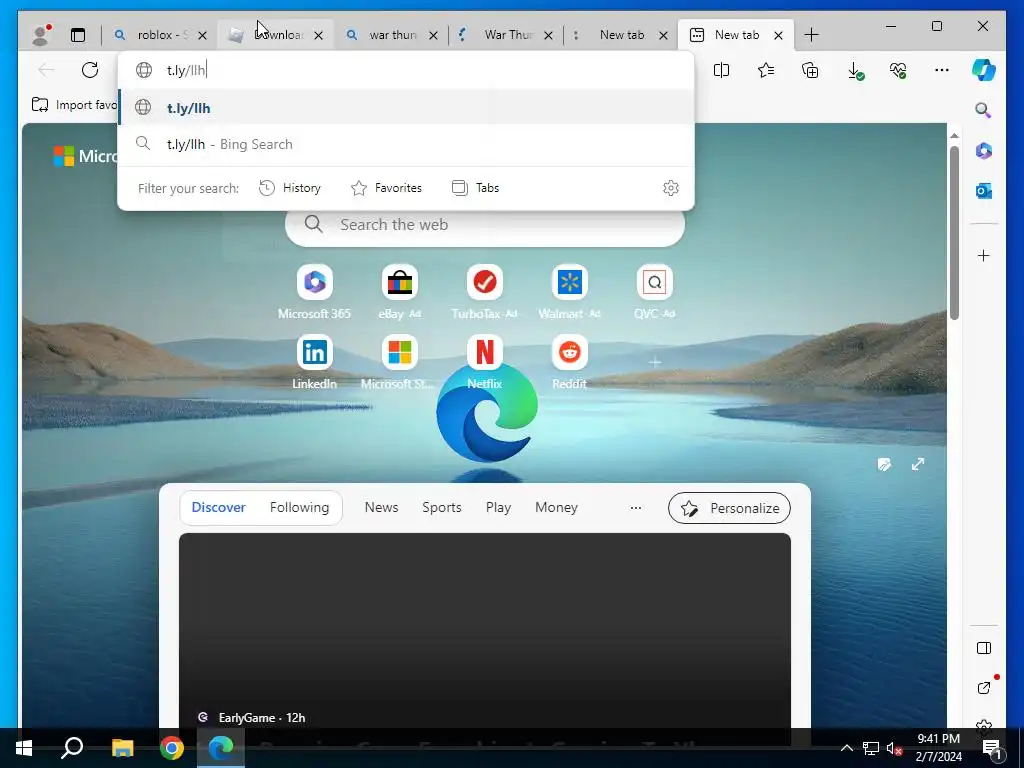This screenshot has width=1024, height=768.
Task: Open Windows Start menu
Action: [24, 748]
